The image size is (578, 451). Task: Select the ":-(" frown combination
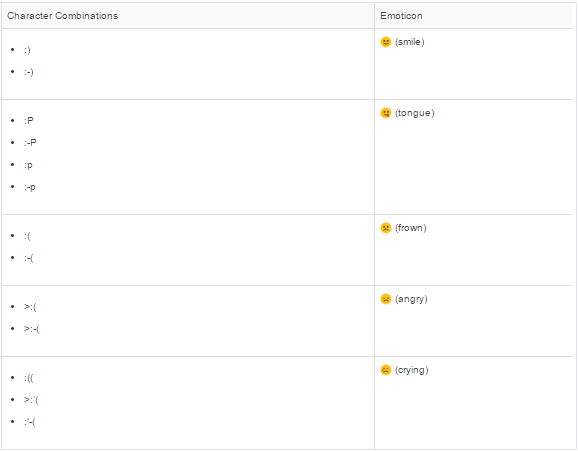pyautogui.click(x=29, y=258)
